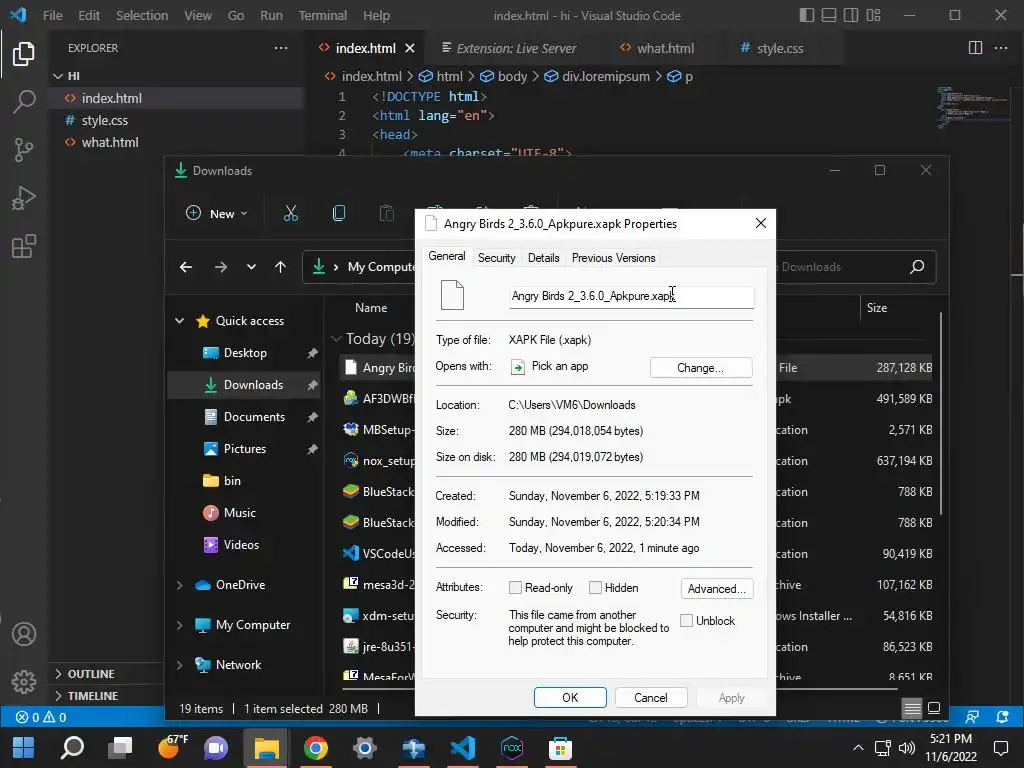Image resolution: width=1024 pixels, height=768 pixels.
Task: Open the Run and Debug view
Action: pos(24,198)
